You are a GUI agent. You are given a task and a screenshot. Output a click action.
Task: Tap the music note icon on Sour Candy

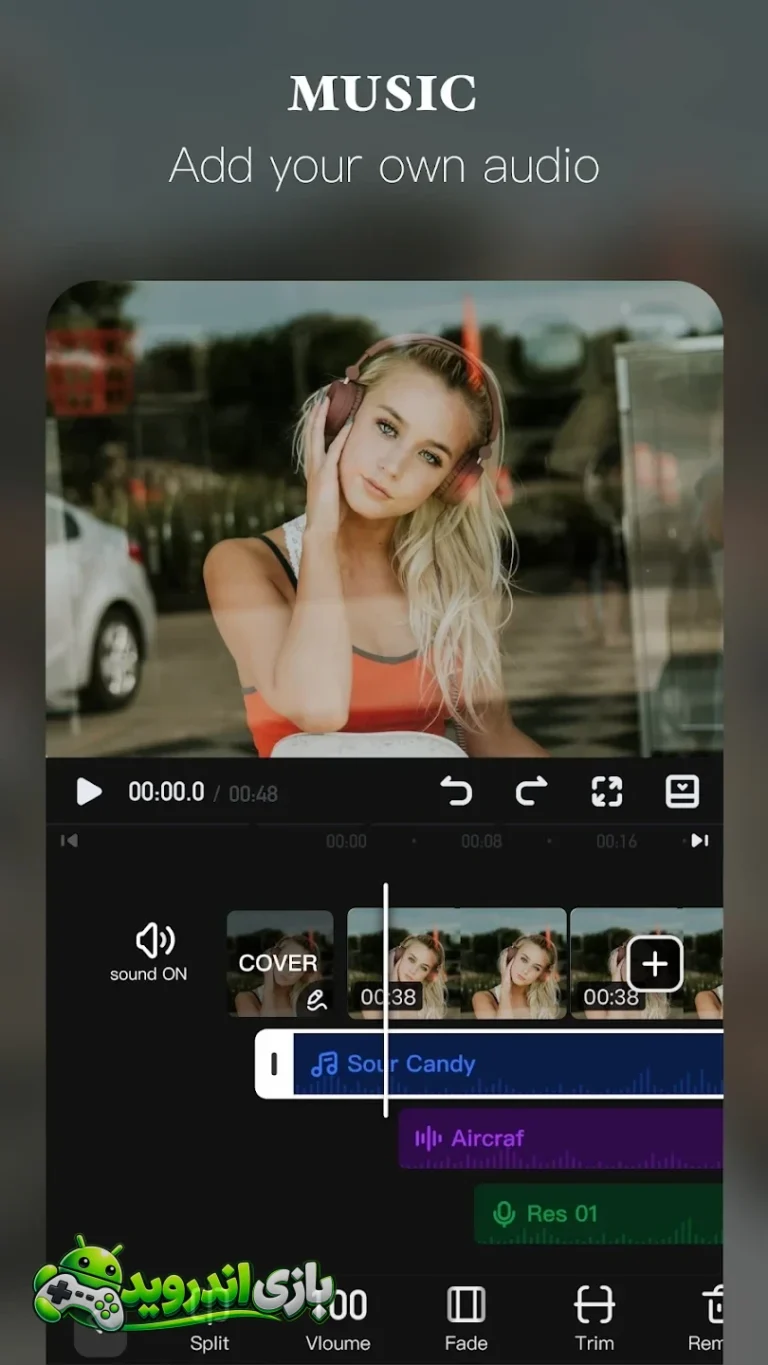point(324,1064)
